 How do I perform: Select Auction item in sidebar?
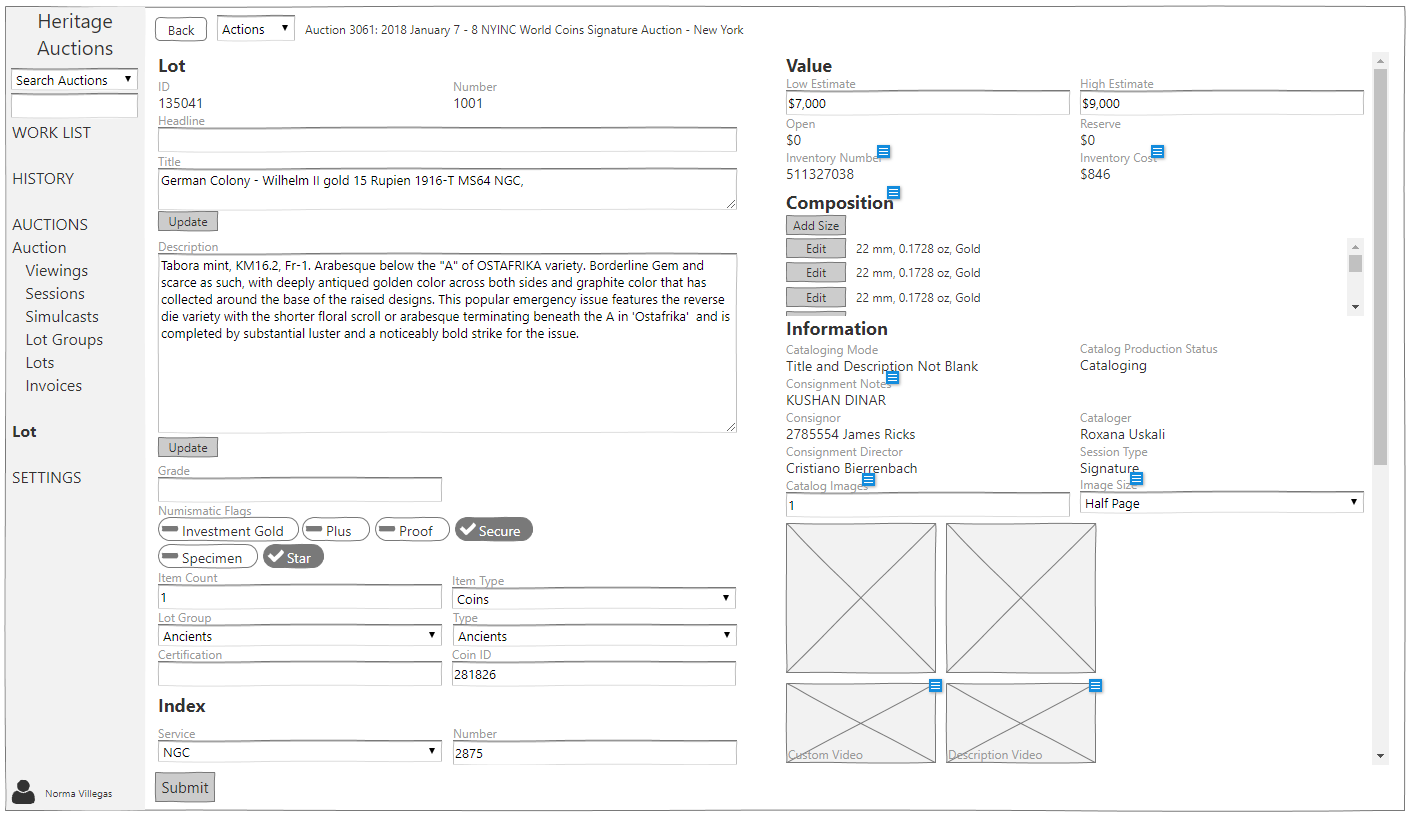click(39, 248)
